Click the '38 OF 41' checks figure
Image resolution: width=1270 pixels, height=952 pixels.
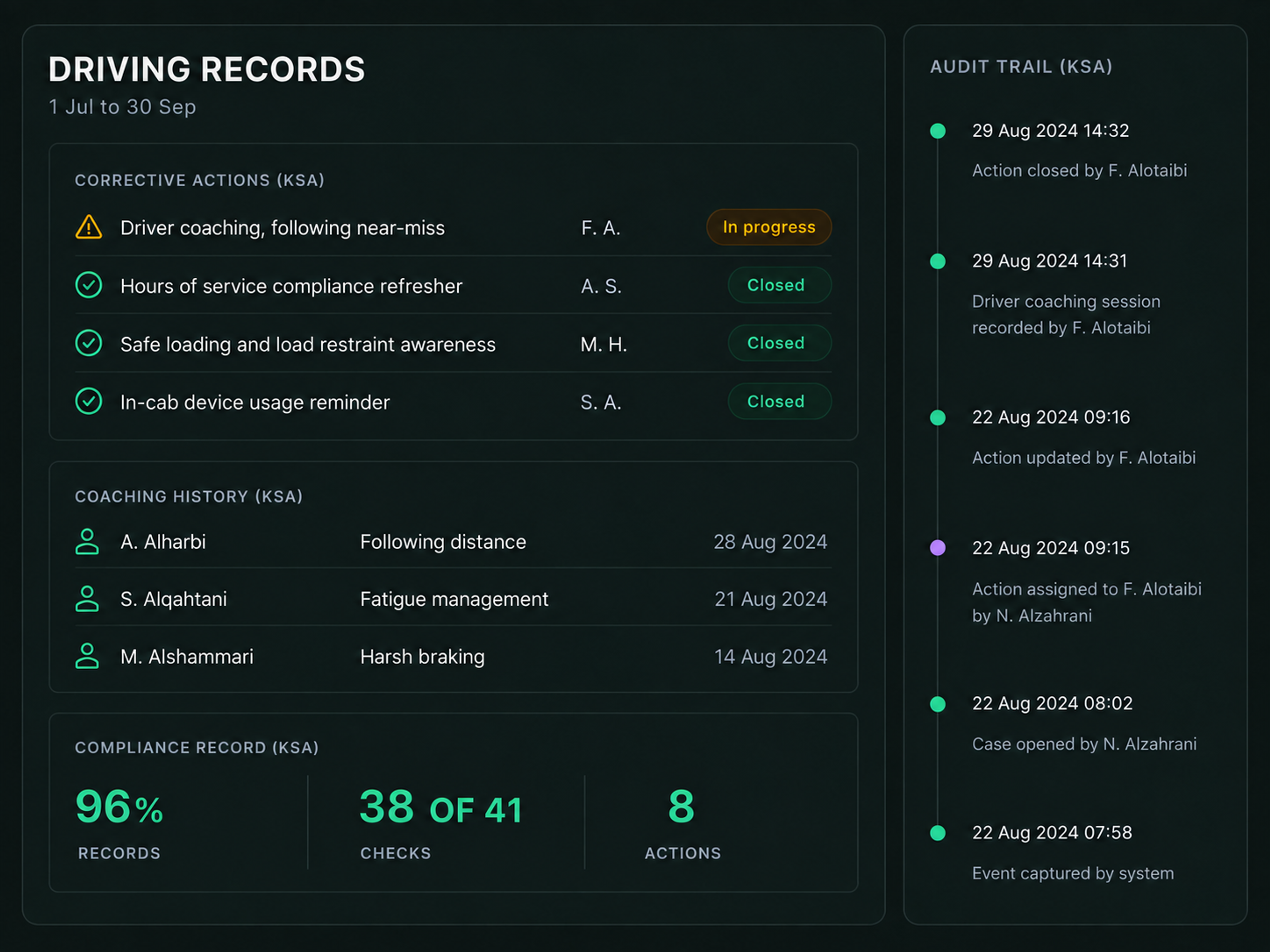pos(441,806)
